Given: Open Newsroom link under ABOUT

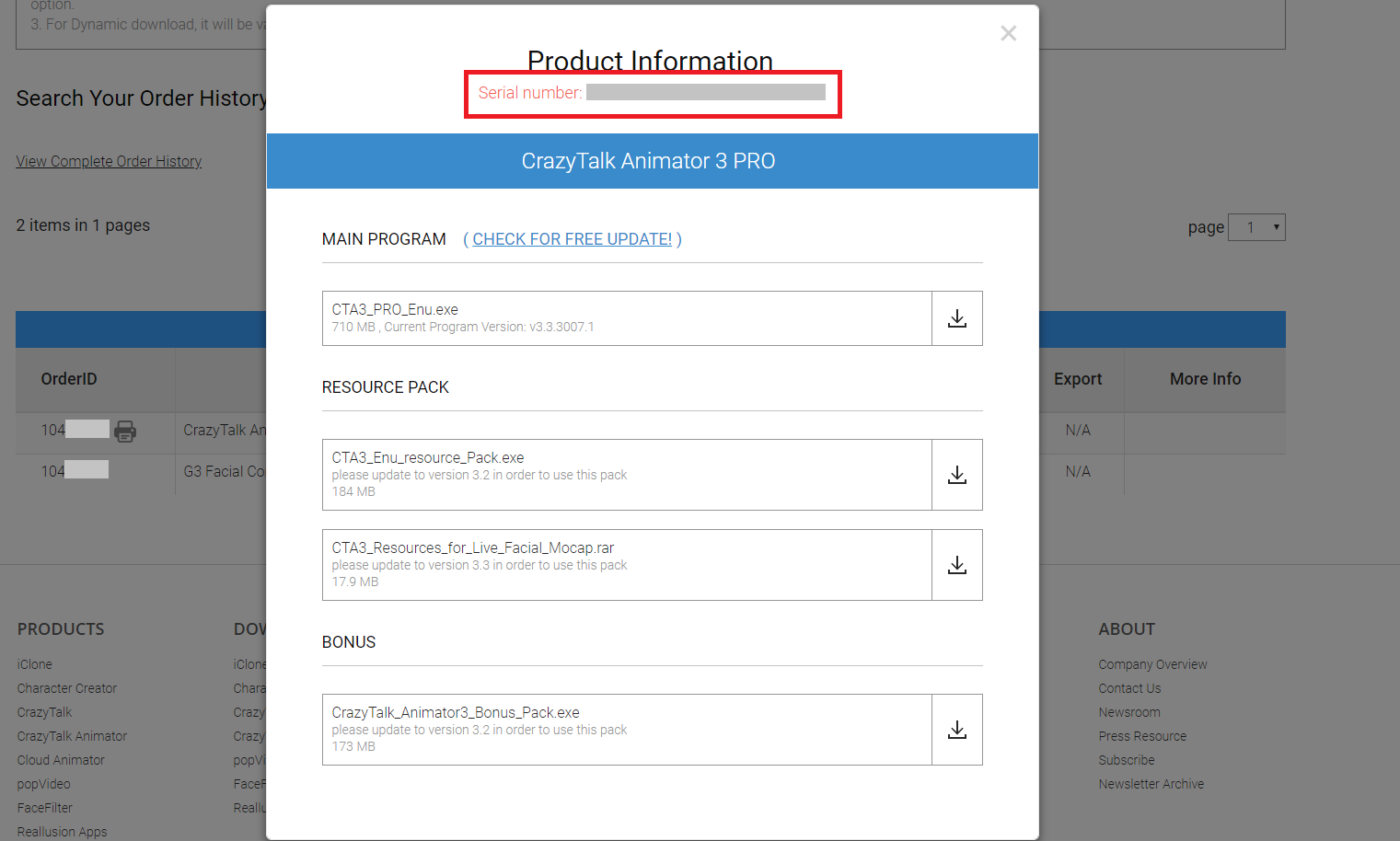Looking at the screenshot, I should click(x=1129, y=712).
